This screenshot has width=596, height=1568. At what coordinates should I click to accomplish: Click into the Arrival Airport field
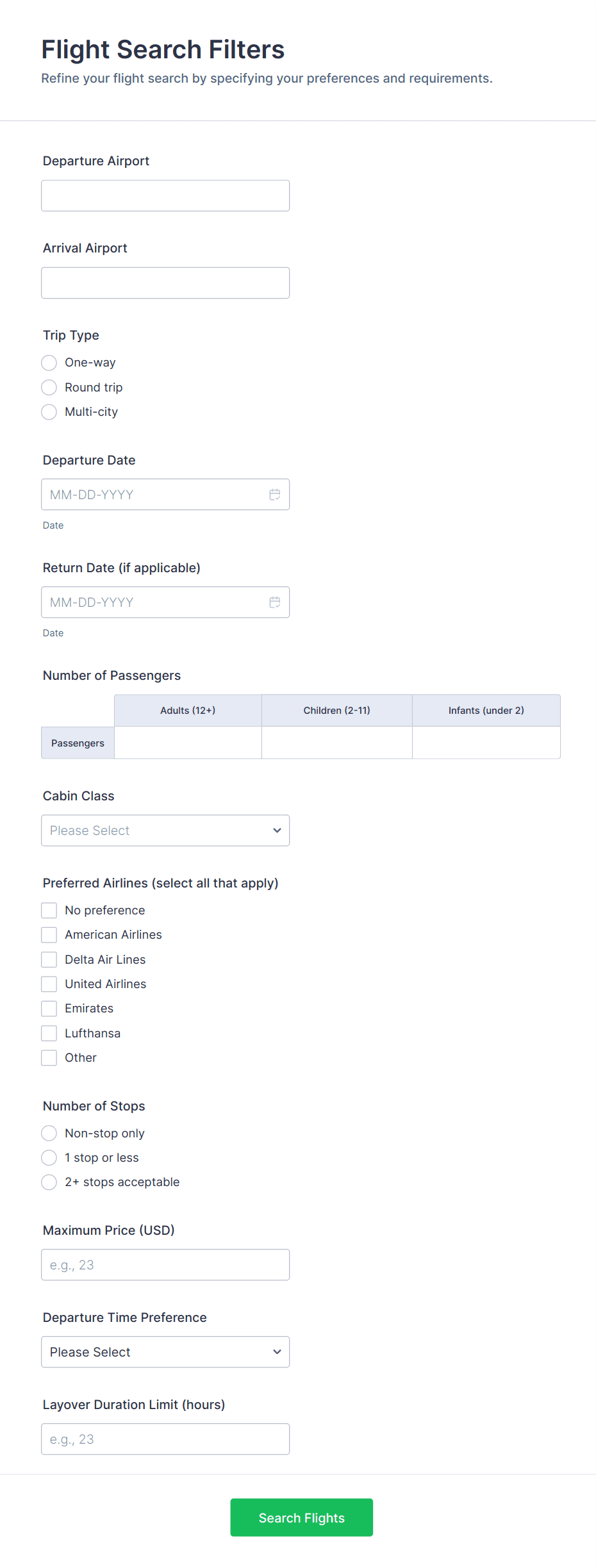165,283
